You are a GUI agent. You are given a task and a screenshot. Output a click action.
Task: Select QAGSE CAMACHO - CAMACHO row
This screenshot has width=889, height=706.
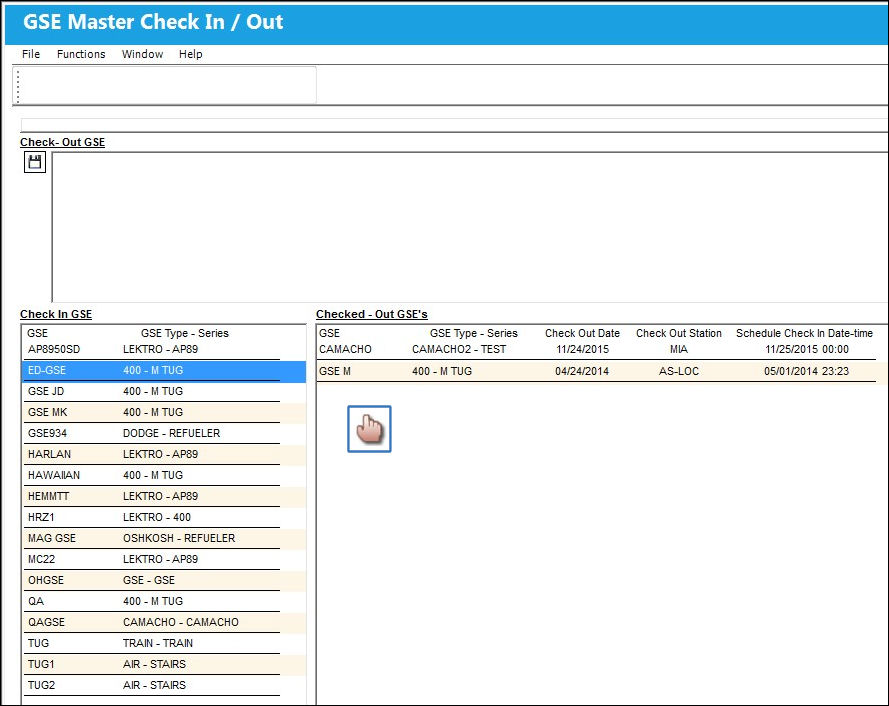[164, 622]
